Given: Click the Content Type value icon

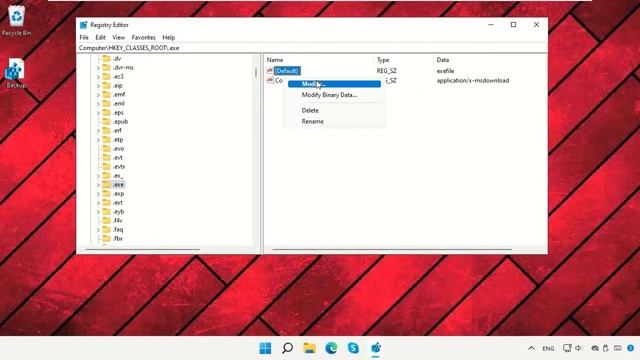Looking at the screenshot, I should tap(270, 80).
